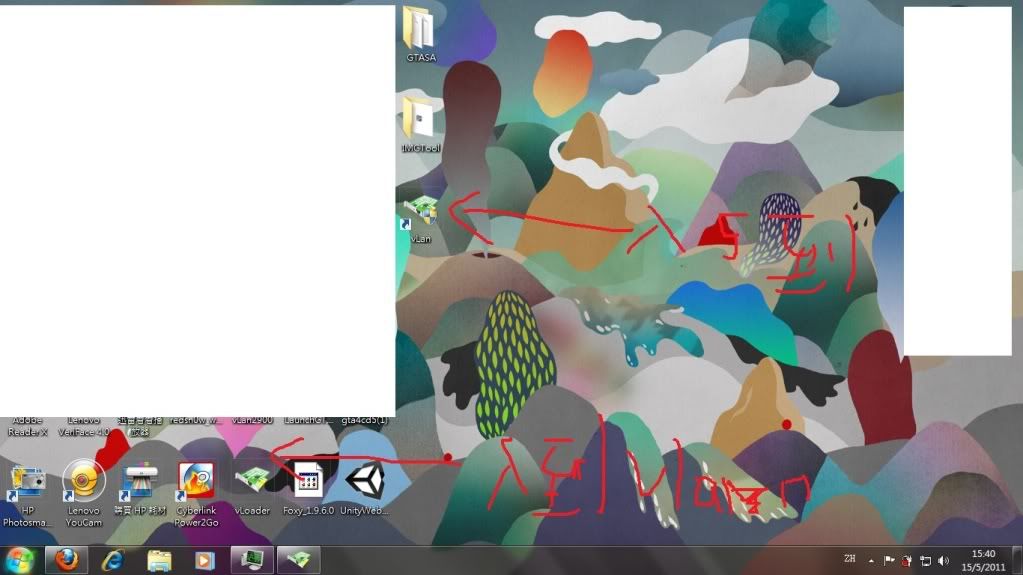Open Windows Explorer from the taskbar
Image resolution: width=1023 pixels, height=575 pixels.
pyautogui.click(x=159, y=560)
